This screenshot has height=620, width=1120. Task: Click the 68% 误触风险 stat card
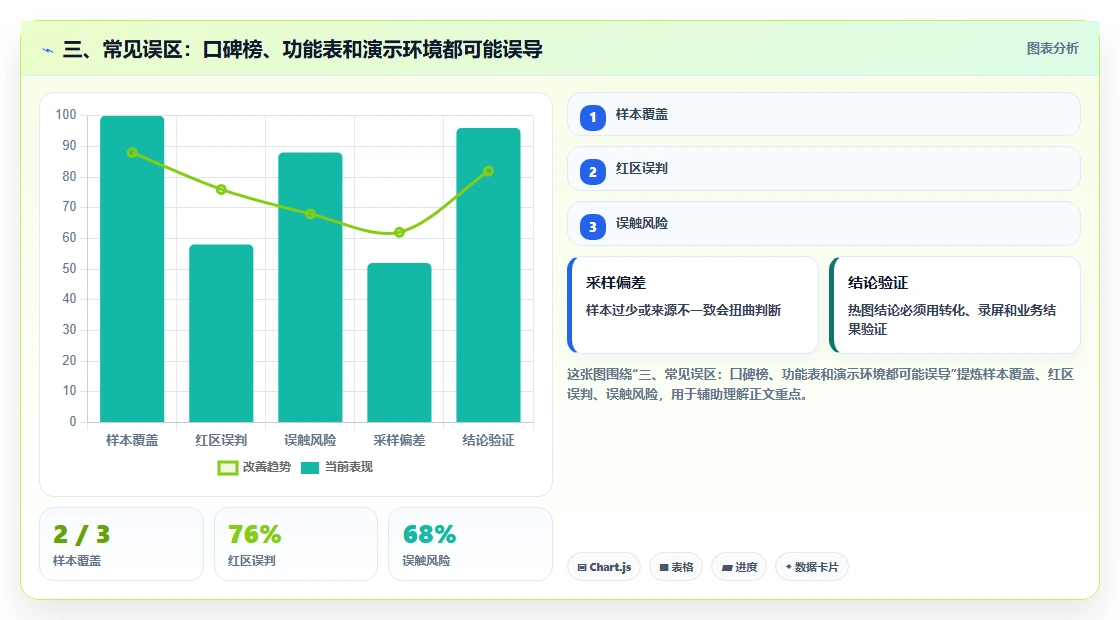(x=470, y=544)
